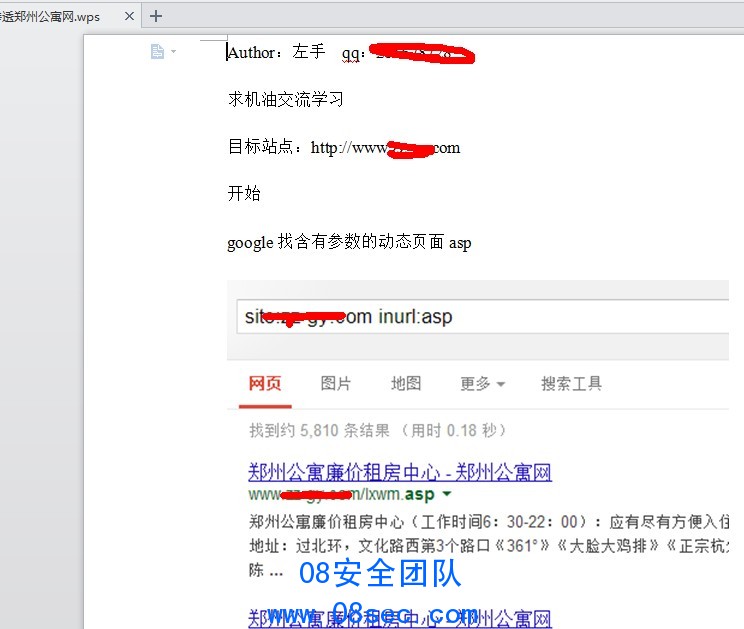
Task: Click the text 求机油交流学习
Action: (286, 99)
